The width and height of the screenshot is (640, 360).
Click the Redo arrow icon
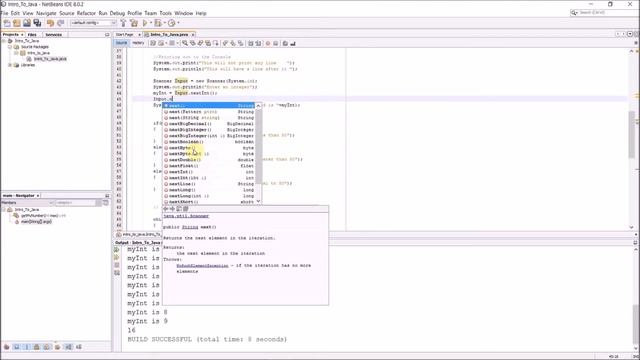(60, 23)
